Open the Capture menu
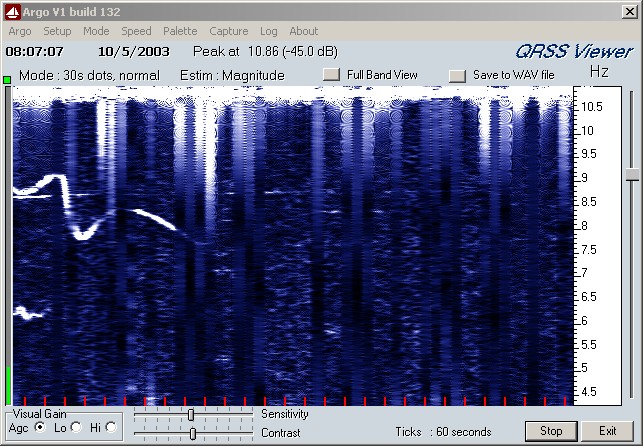The width and height of the screenshot is (643, 446). click(228, 31)
